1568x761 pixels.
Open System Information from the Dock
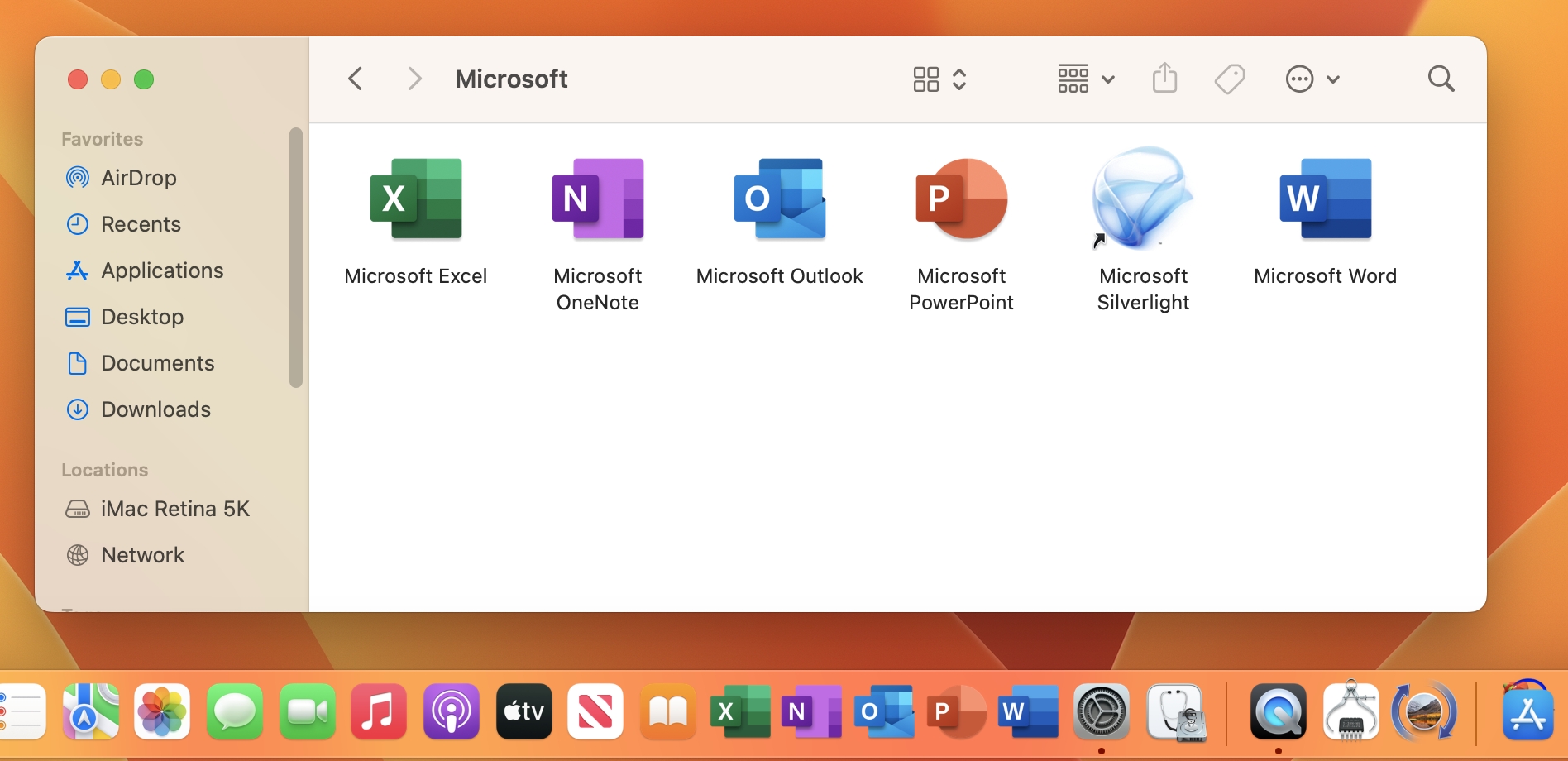tap(1351, 710)
